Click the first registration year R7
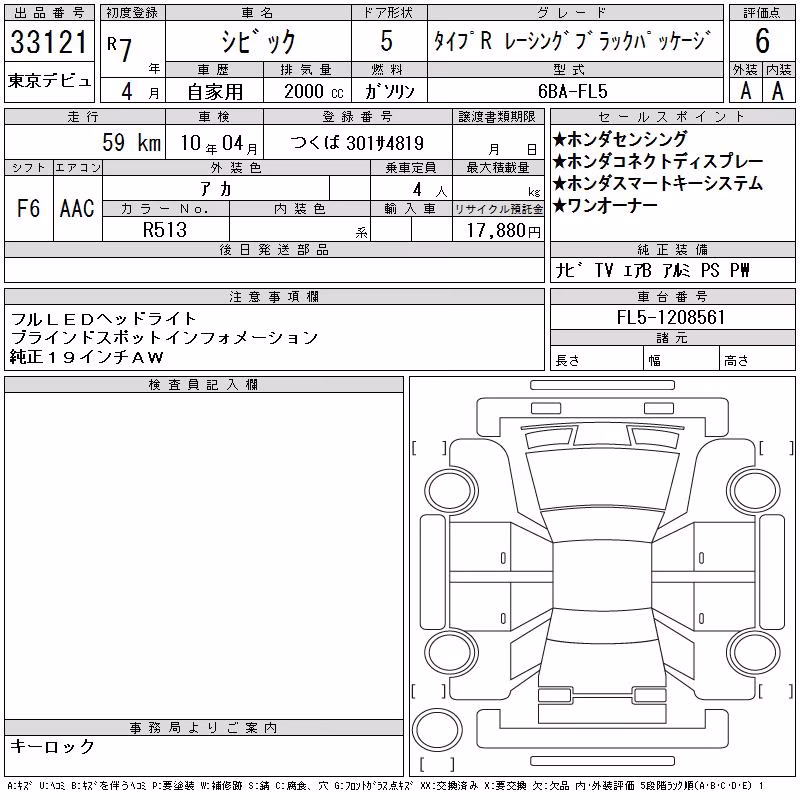 pyautogui.click(x=120, y=49)
